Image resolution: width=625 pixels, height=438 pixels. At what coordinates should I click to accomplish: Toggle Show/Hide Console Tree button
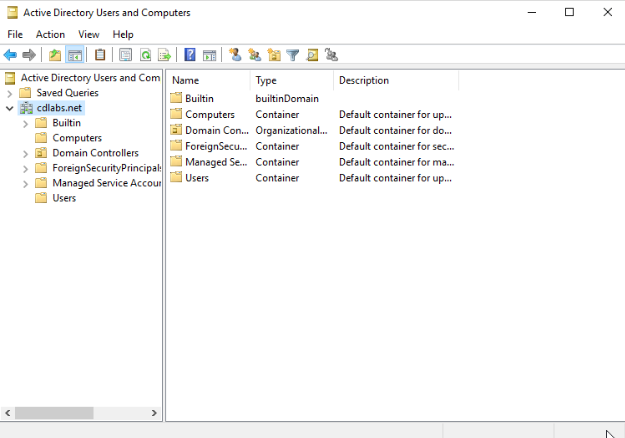(x=75, y=55)
